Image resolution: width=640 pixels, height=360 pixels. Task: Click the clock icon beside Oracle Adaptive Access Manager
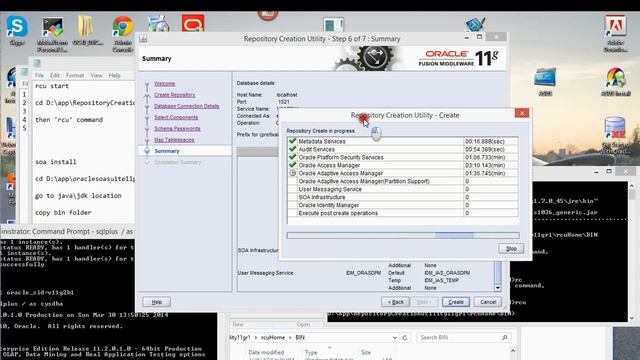click(292, 173)
